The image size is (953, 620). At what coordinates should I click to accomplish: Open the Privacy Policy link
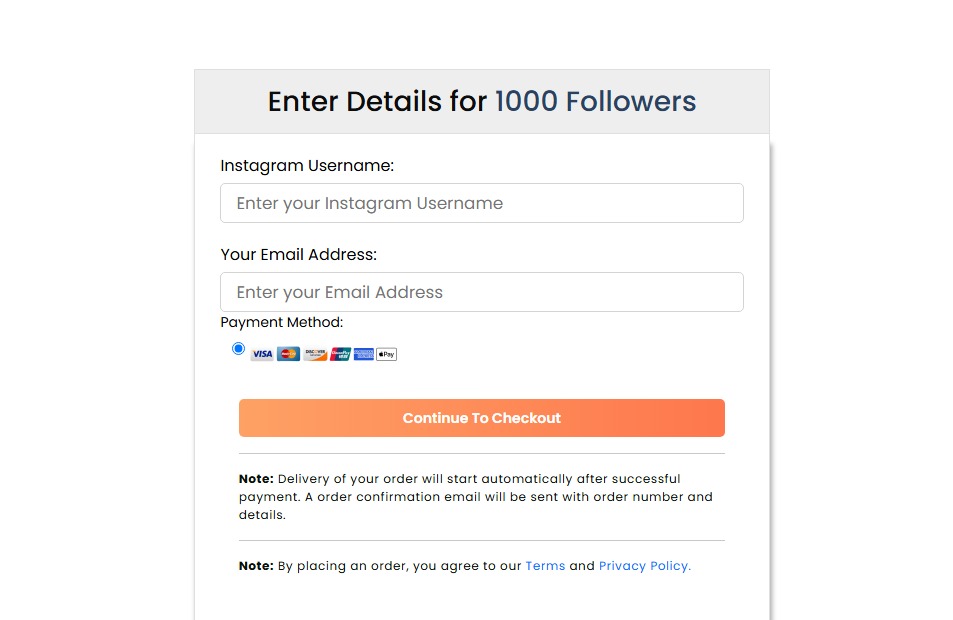[x=644, y=566]
